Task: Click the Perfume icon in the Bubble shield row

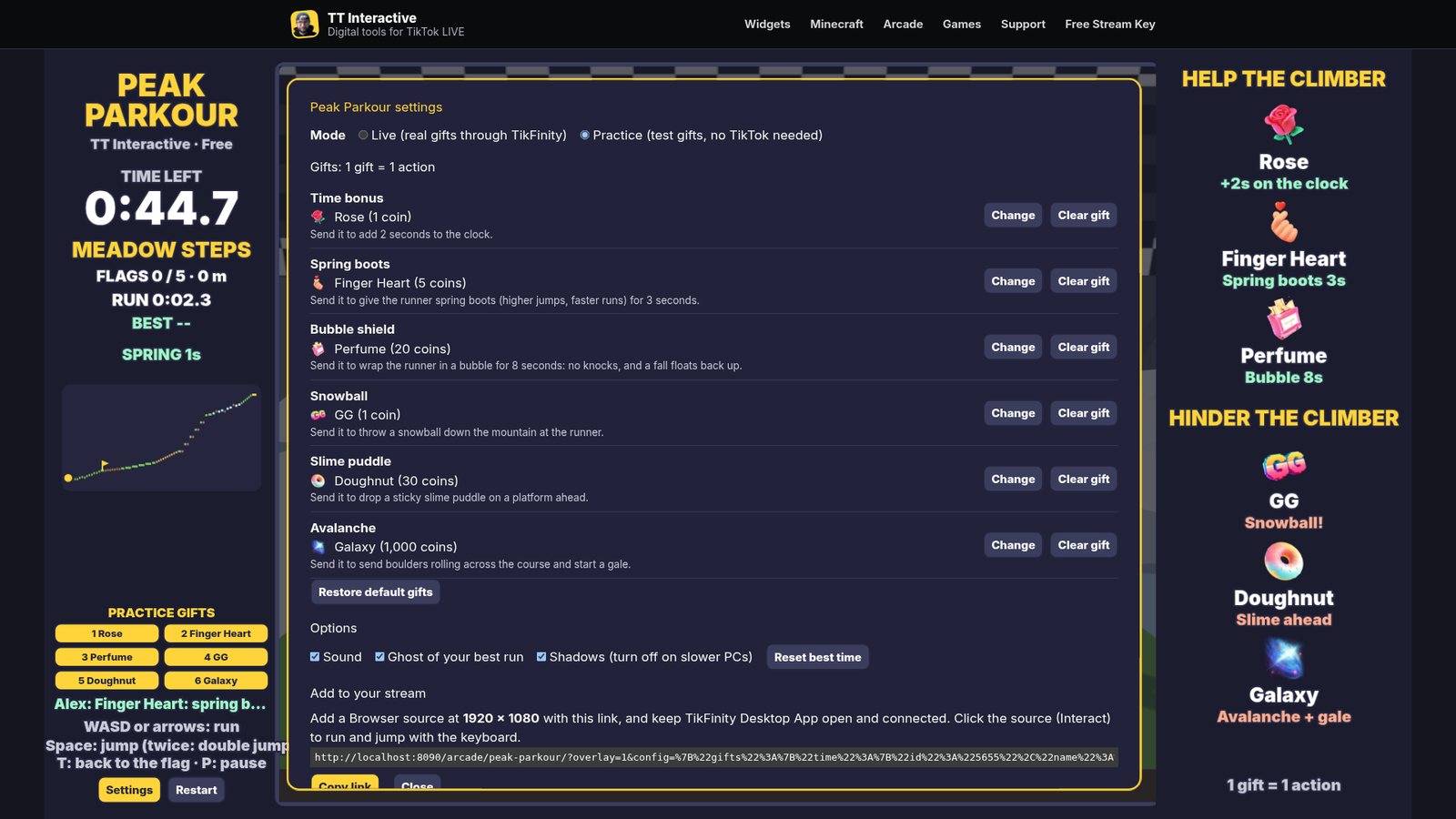Action: click(318, 349)
